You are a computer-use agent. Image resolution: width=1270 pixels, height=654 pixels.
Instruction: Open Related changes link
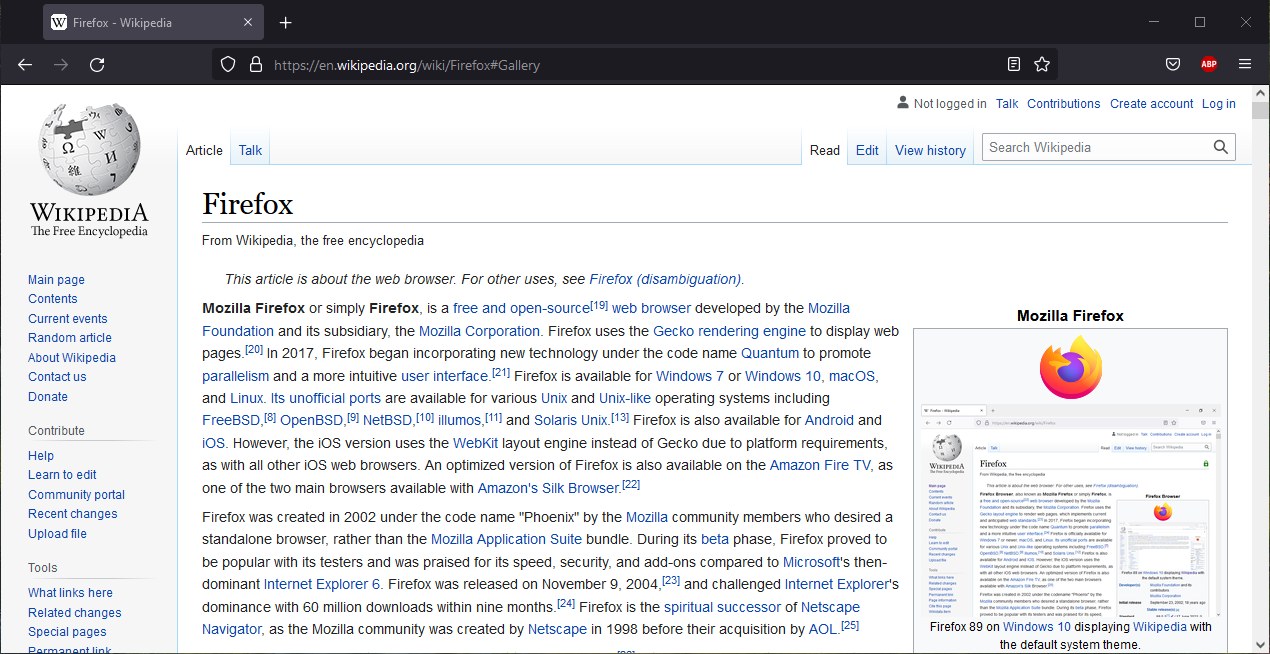coord(74,613)
